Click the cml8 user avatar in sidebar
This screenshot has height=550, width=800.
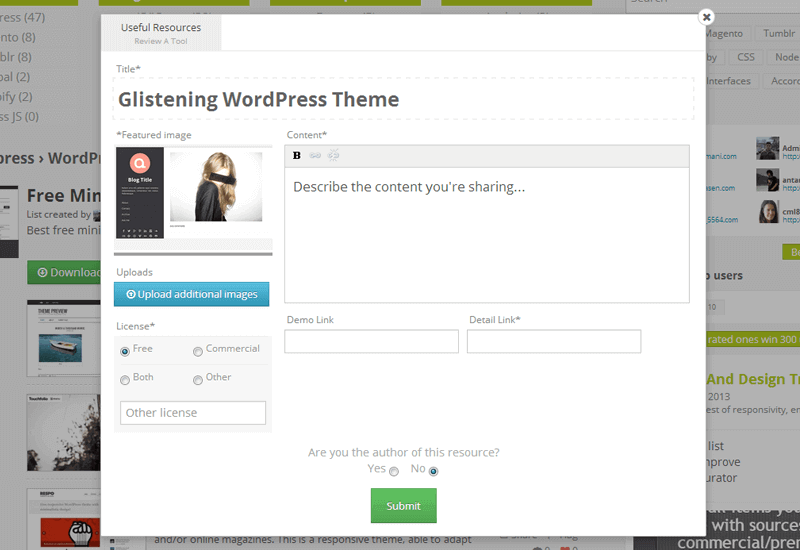(x=767, y=212)
